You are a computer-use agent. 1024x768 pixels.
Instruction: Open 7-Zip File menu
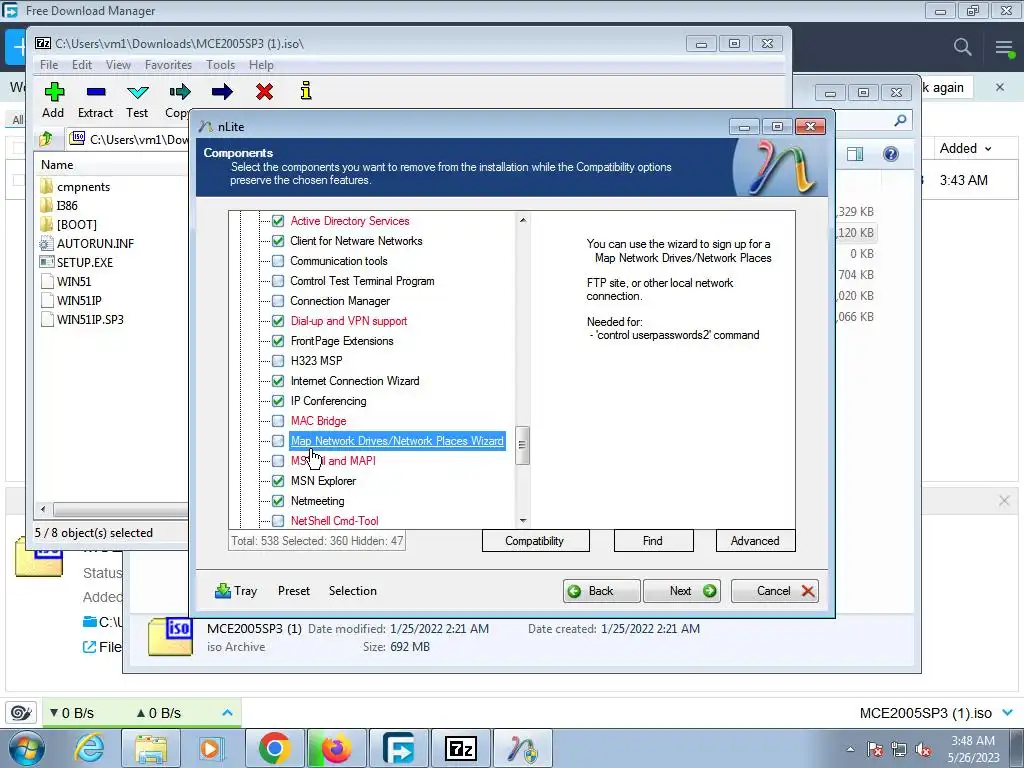(x=49, y=65)
